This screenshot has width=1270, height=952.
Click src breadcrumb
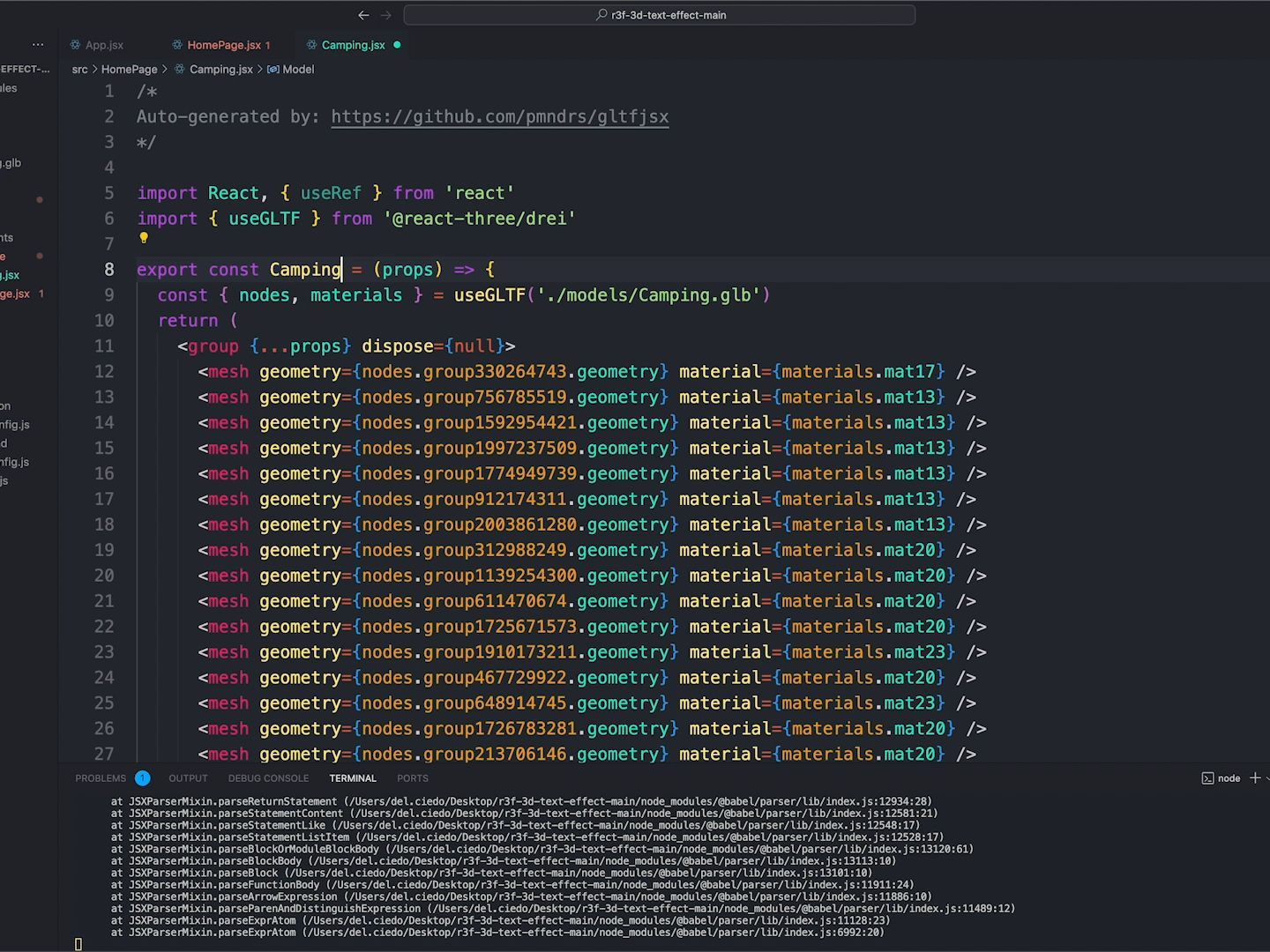point(79,69)
